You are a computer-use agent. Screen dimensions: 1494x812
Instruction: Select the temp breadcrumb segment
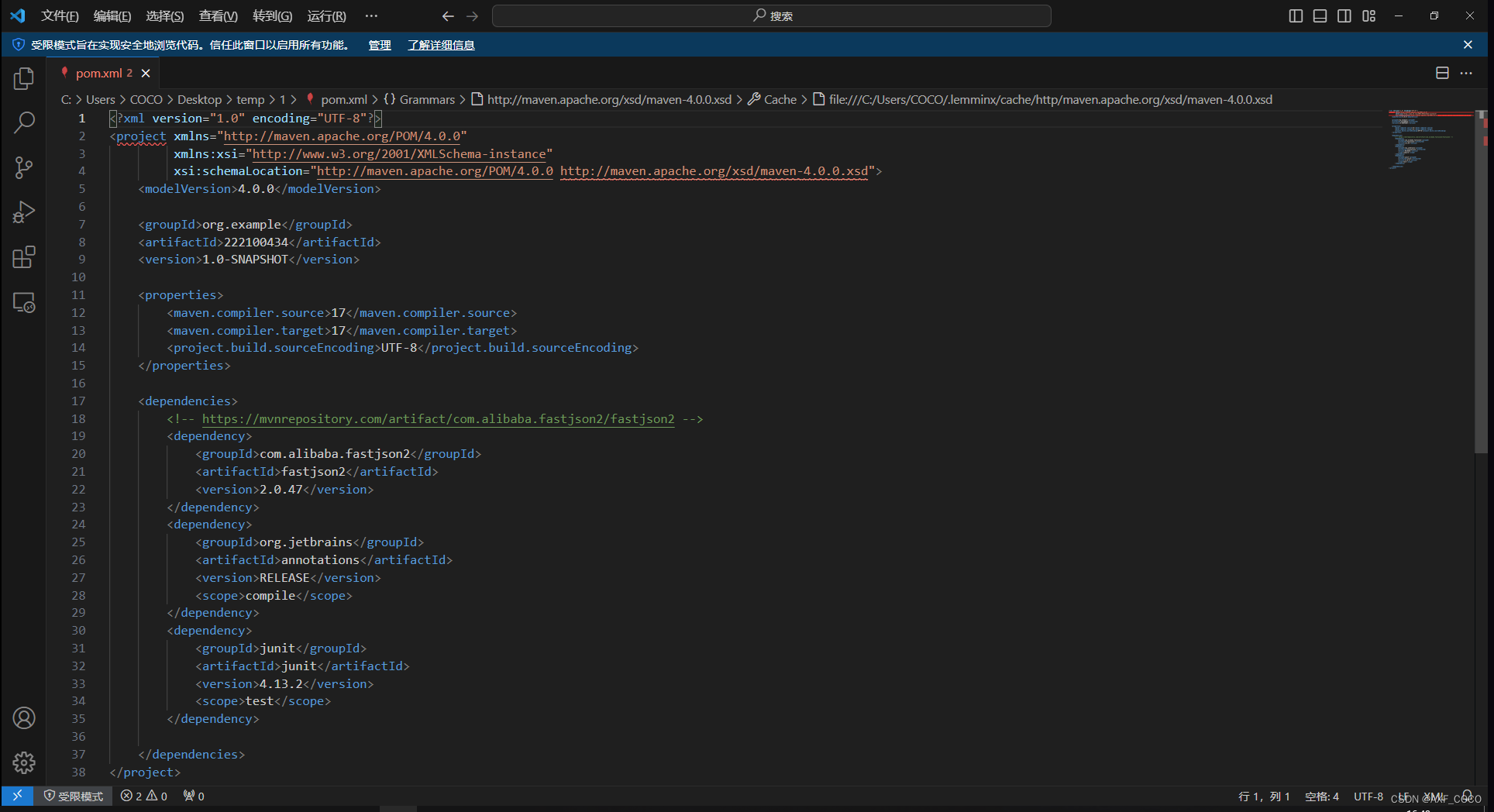250,99
